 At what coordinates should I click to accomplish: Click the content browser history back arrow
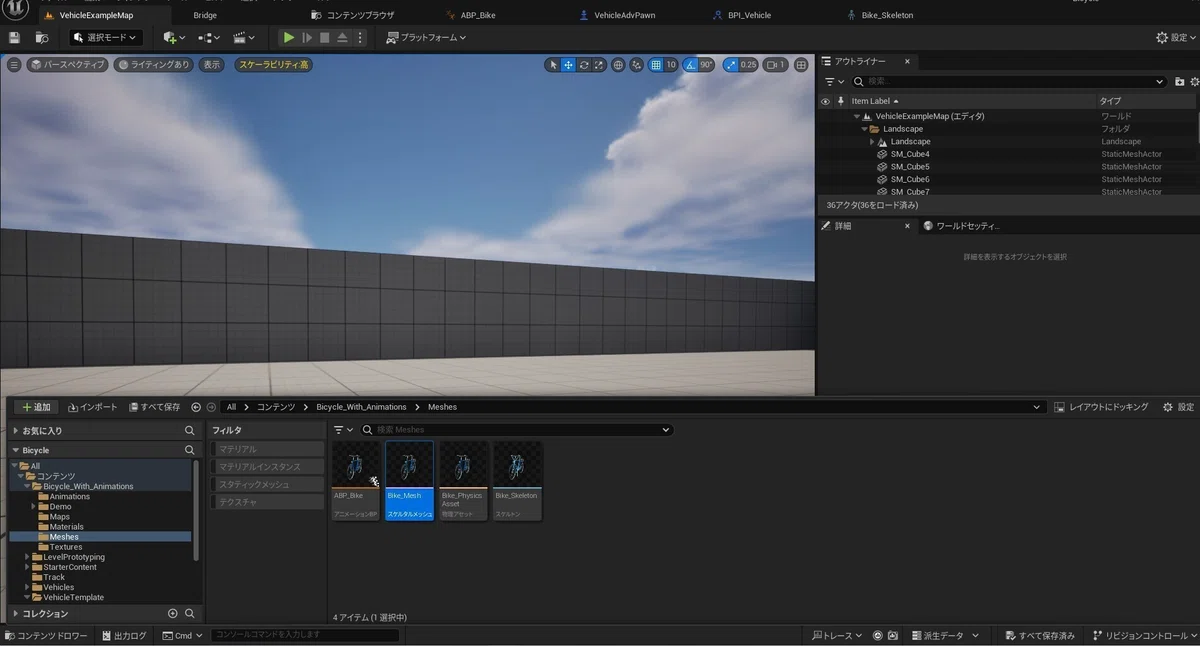point(196,407)
